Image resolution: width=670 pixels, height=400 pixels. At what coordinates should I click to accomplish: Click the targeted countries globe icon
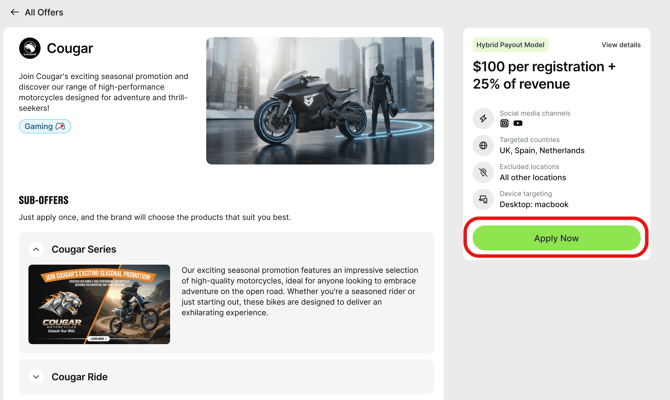click(483, 145)
